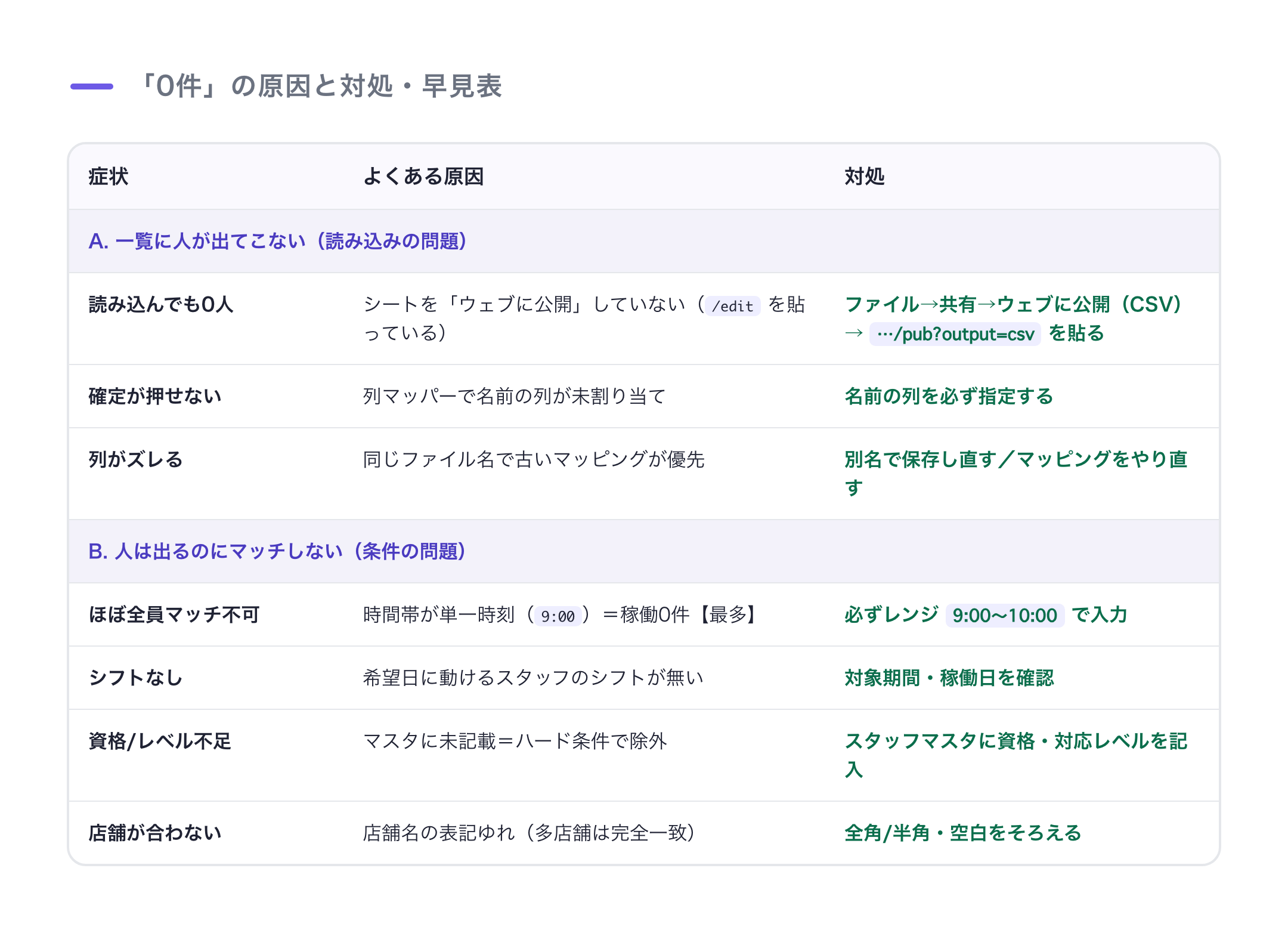Image resolution: width=1288 pixels, height=933 pixels.
Task: Click the 店舗が合わない symptom cell
Action: 155,833
